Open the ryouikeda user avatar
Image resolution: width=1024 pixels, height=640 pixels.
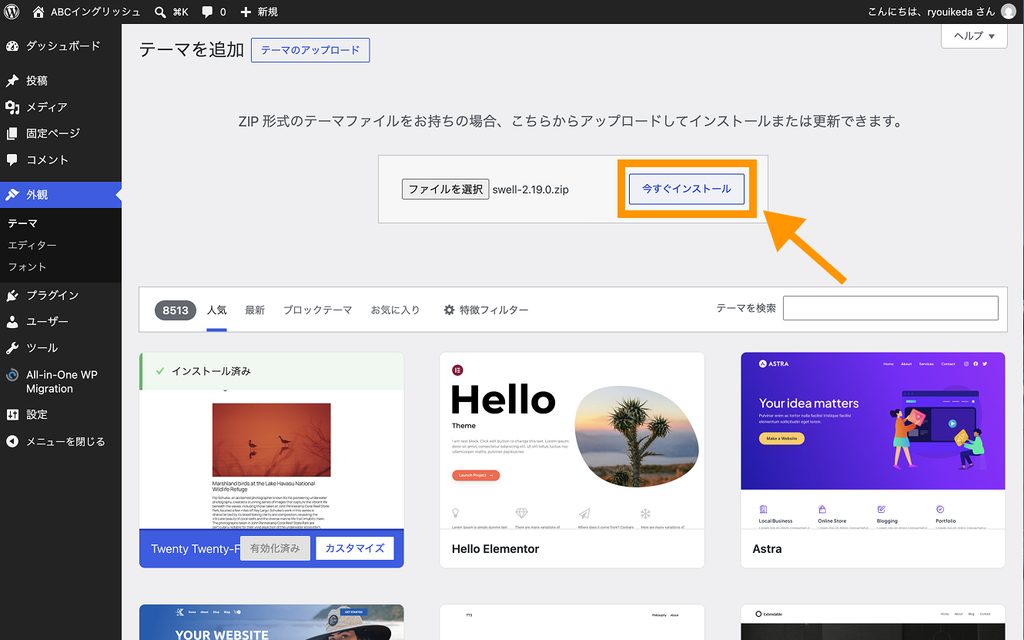[x=1008, y=12]
